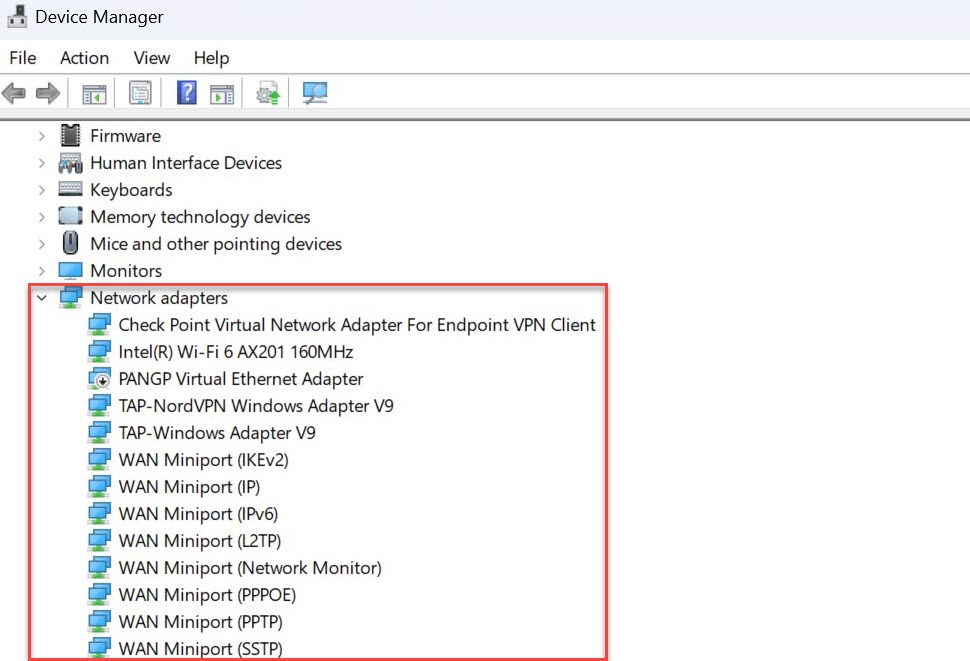Viewport: 970px width, 661px height.
Task: Click the Memory technology devices icon
Action: [70, 216]
